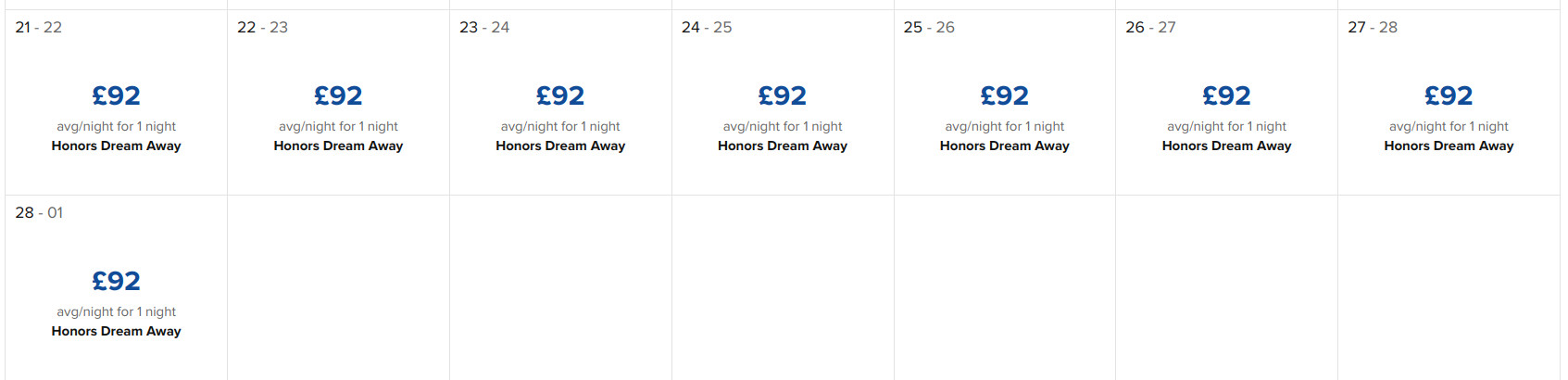Choose the £92 rate for 22 - 23
The image size is (1568, 380).
338,95
